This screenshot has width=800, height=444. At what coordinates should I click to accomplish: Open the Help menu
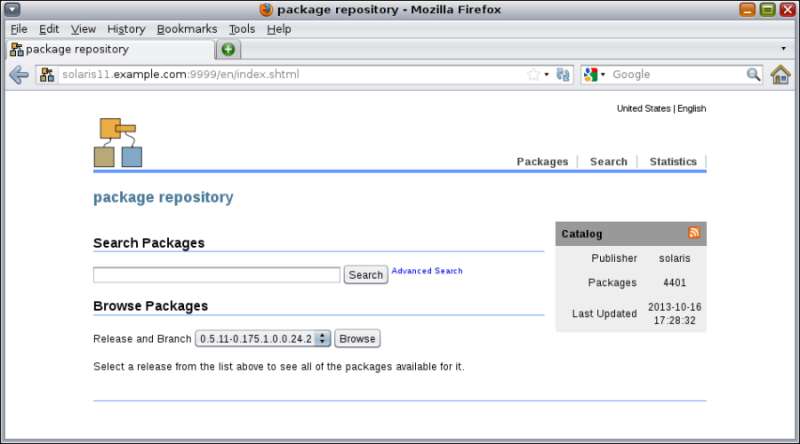click(x=279, y=29)
